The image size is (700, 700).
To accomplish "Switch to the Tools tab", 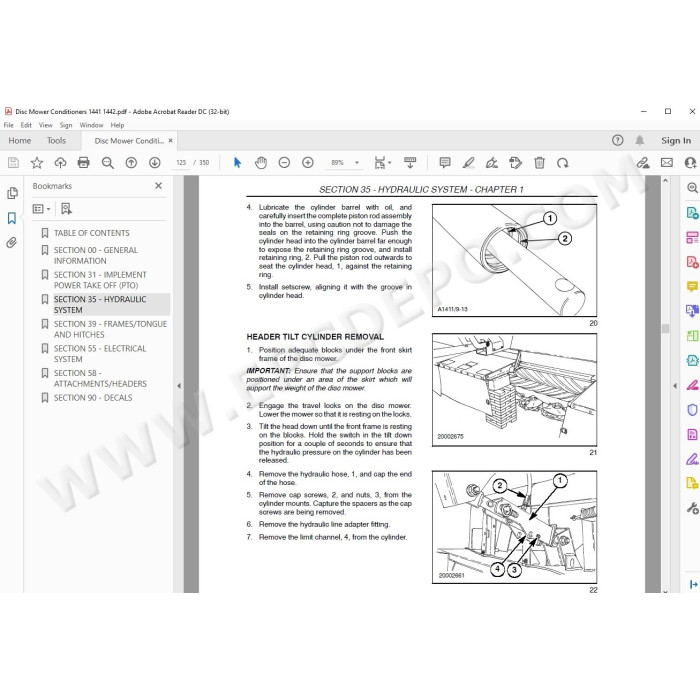I will click(x=56, y=141).
